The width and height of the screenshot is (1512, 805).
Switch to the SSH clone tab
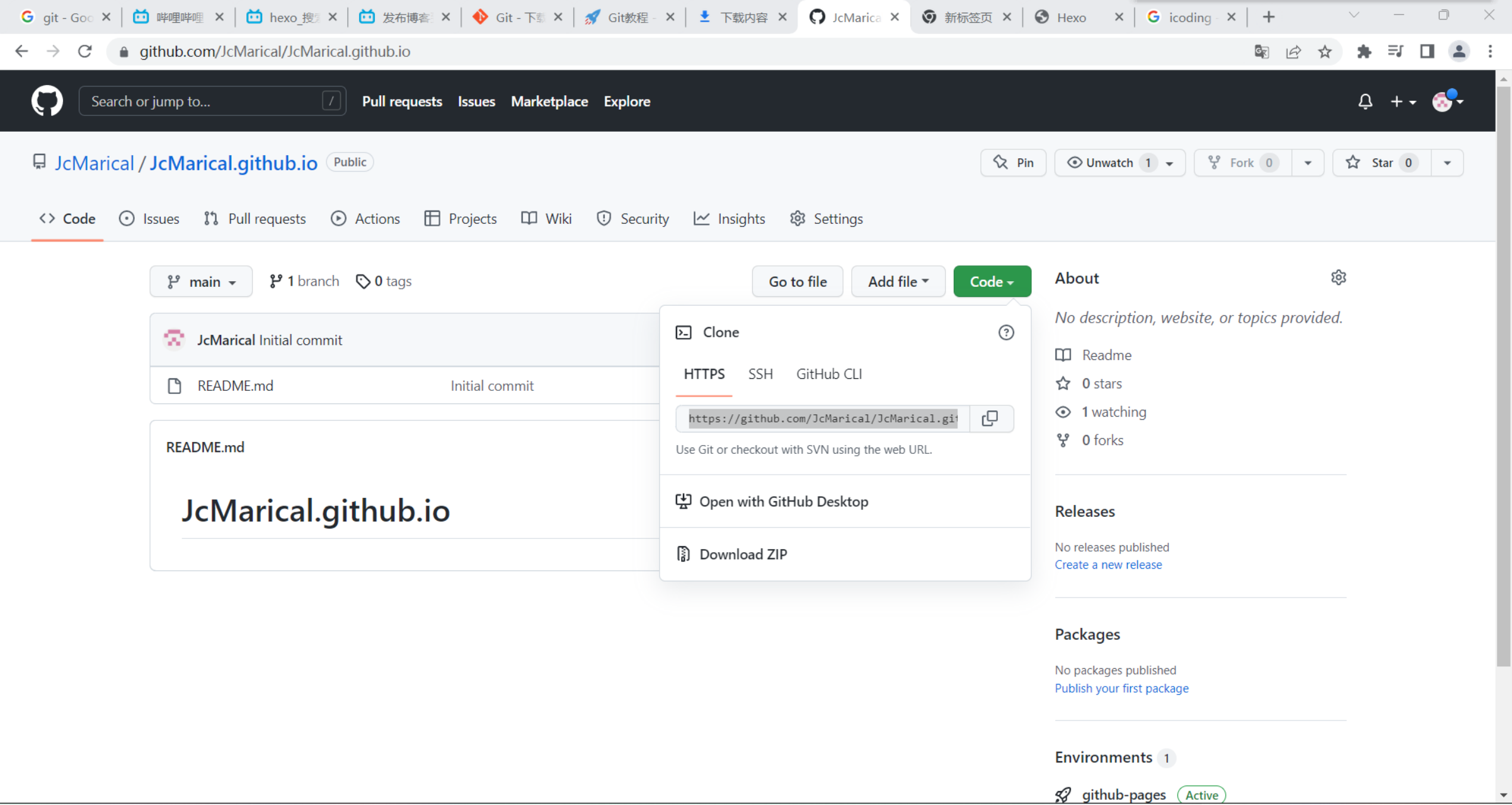coord(760,374)
